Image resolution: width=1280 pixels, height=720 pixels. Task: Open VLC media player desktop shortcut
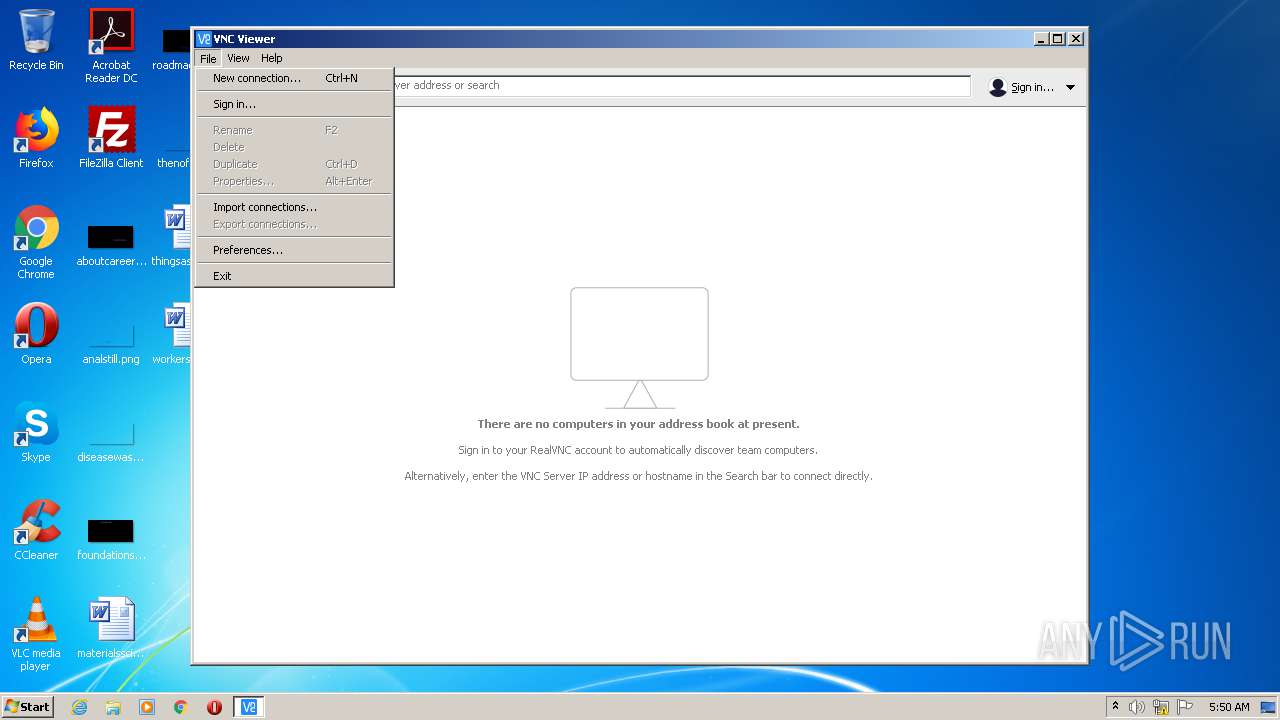[36, 634]
